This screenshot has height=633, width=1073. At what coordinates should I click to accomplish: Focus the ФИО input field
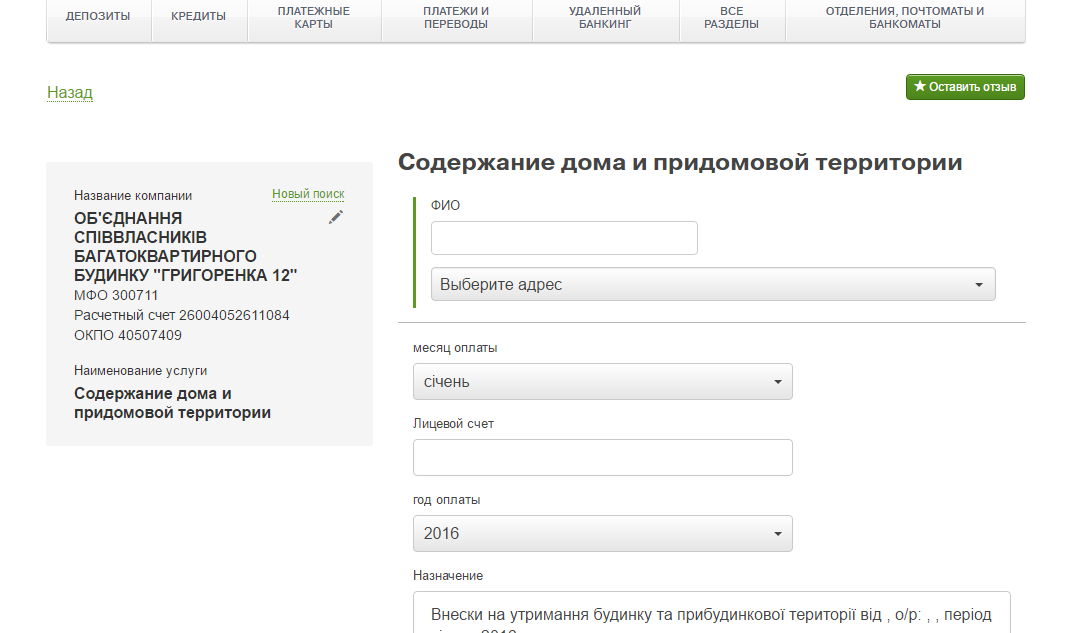tap(564, 238)
